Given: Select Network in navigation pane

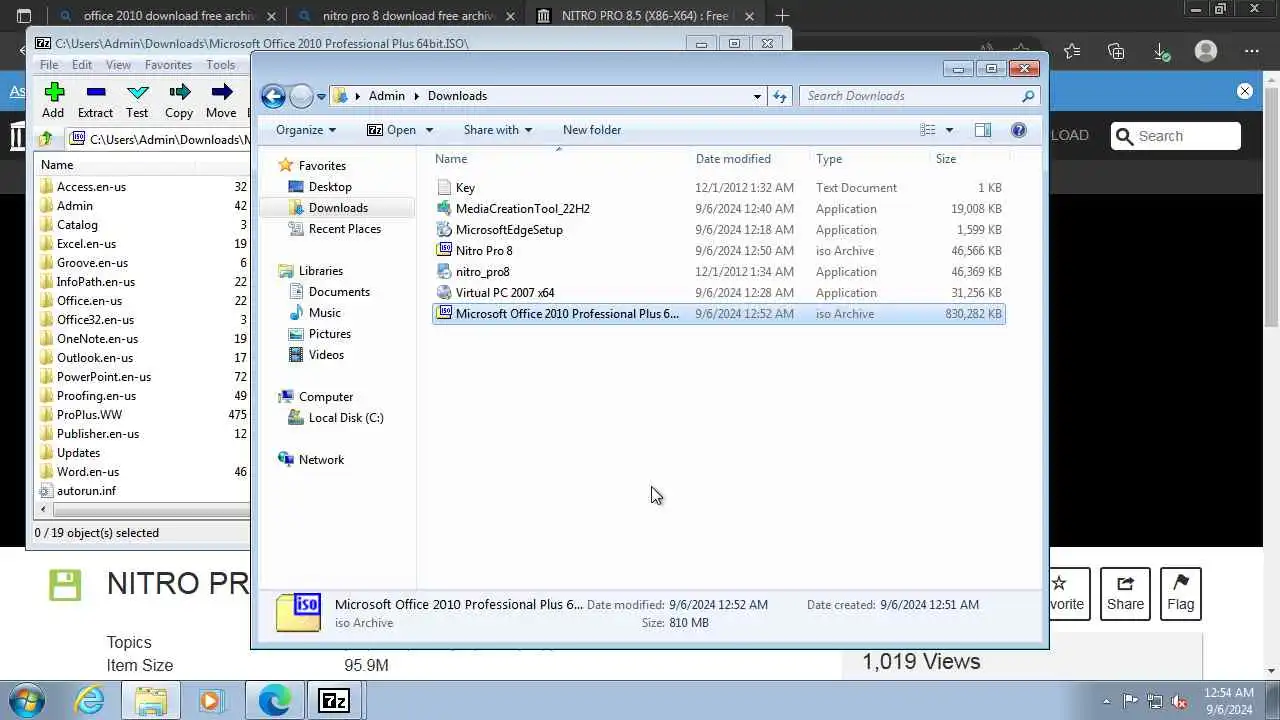Looking at the screenshot, I should click(320, 460).
